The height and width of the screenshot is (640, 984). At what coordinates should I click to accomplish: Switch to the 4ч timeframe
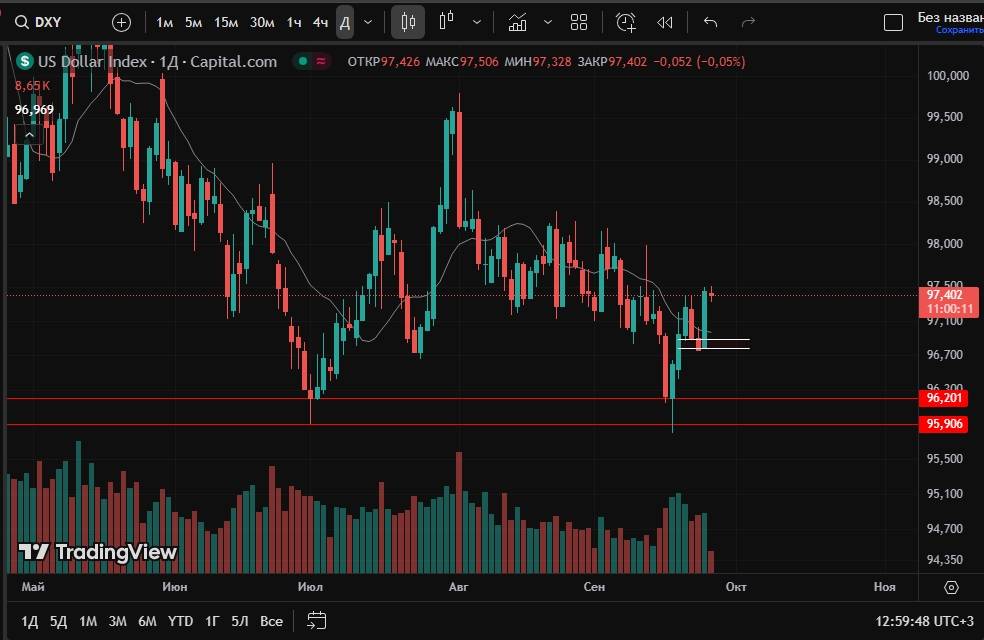pyautogui.click(x=320, y=22)
